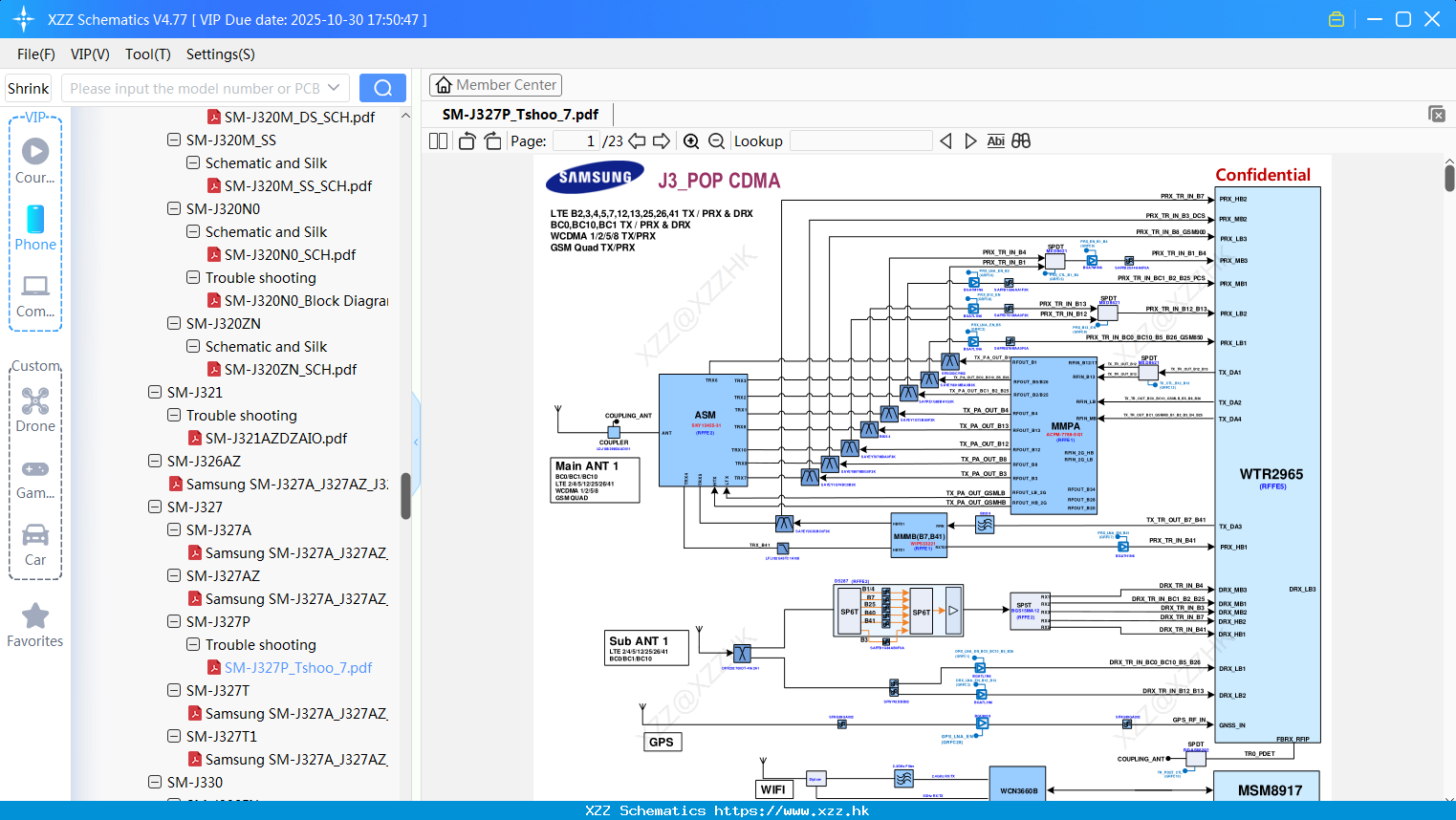Screen dimensions: 1456x820
Task: Open the model number dropdown arrow
Action: pyautogui.click(x=335, y=87)
